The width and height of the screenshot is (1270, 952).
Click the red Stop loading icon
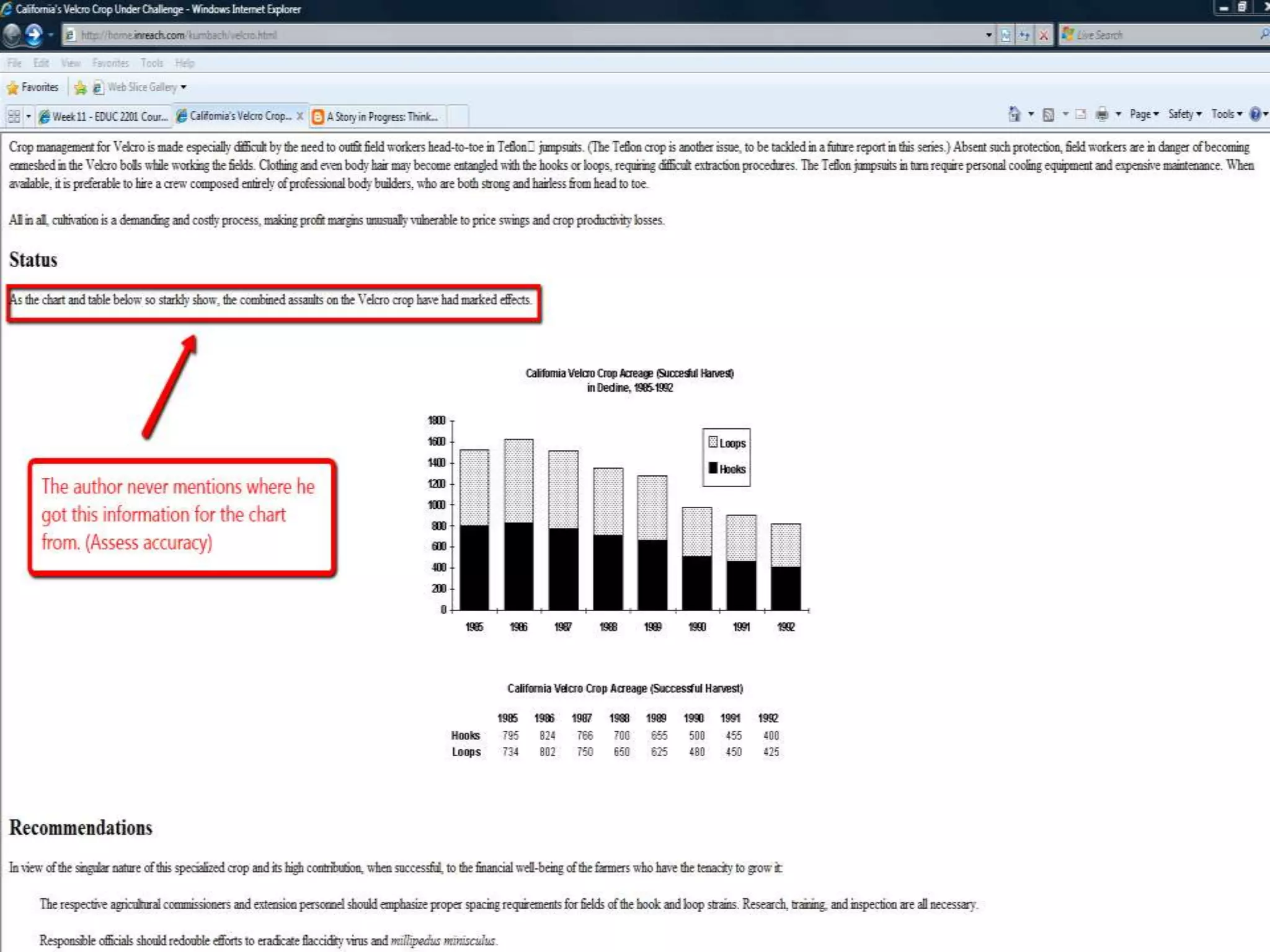coord(1044,35)
